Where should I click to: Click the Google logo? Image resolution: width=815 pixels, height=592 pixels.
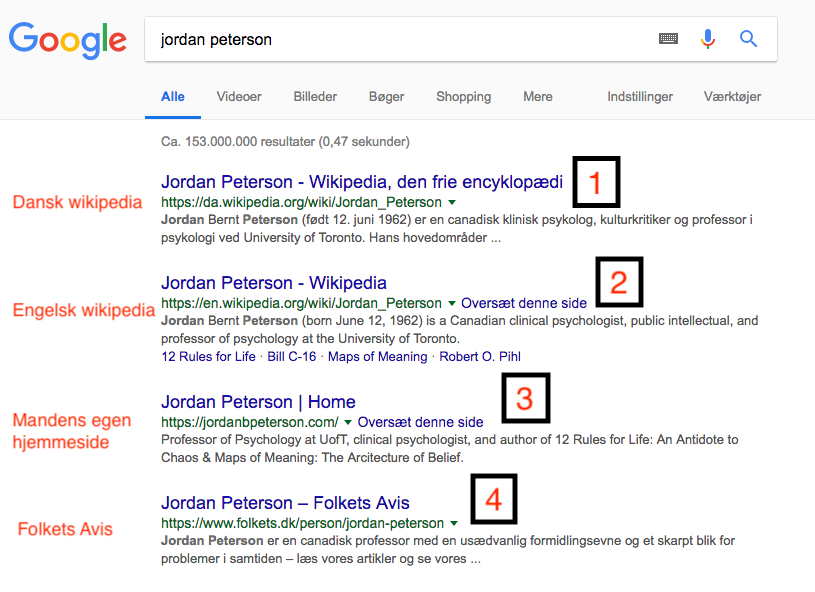(68, 41)
